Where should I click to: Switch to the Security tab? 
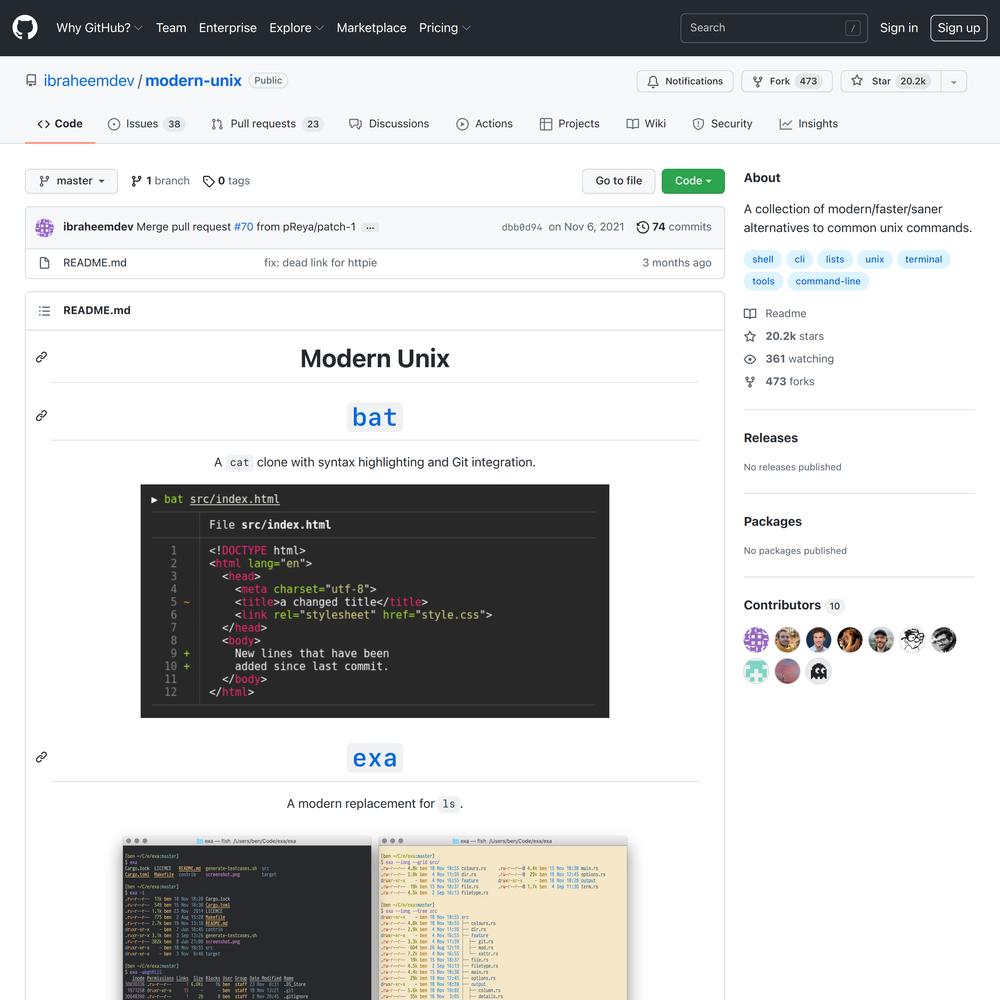tap(723, 124)
